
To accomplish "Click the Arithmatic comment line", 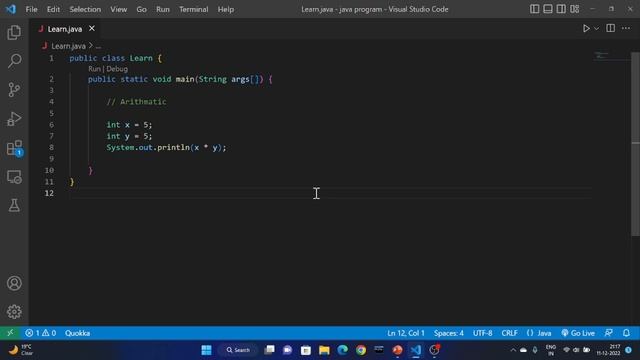I will [x=136, y=102].
